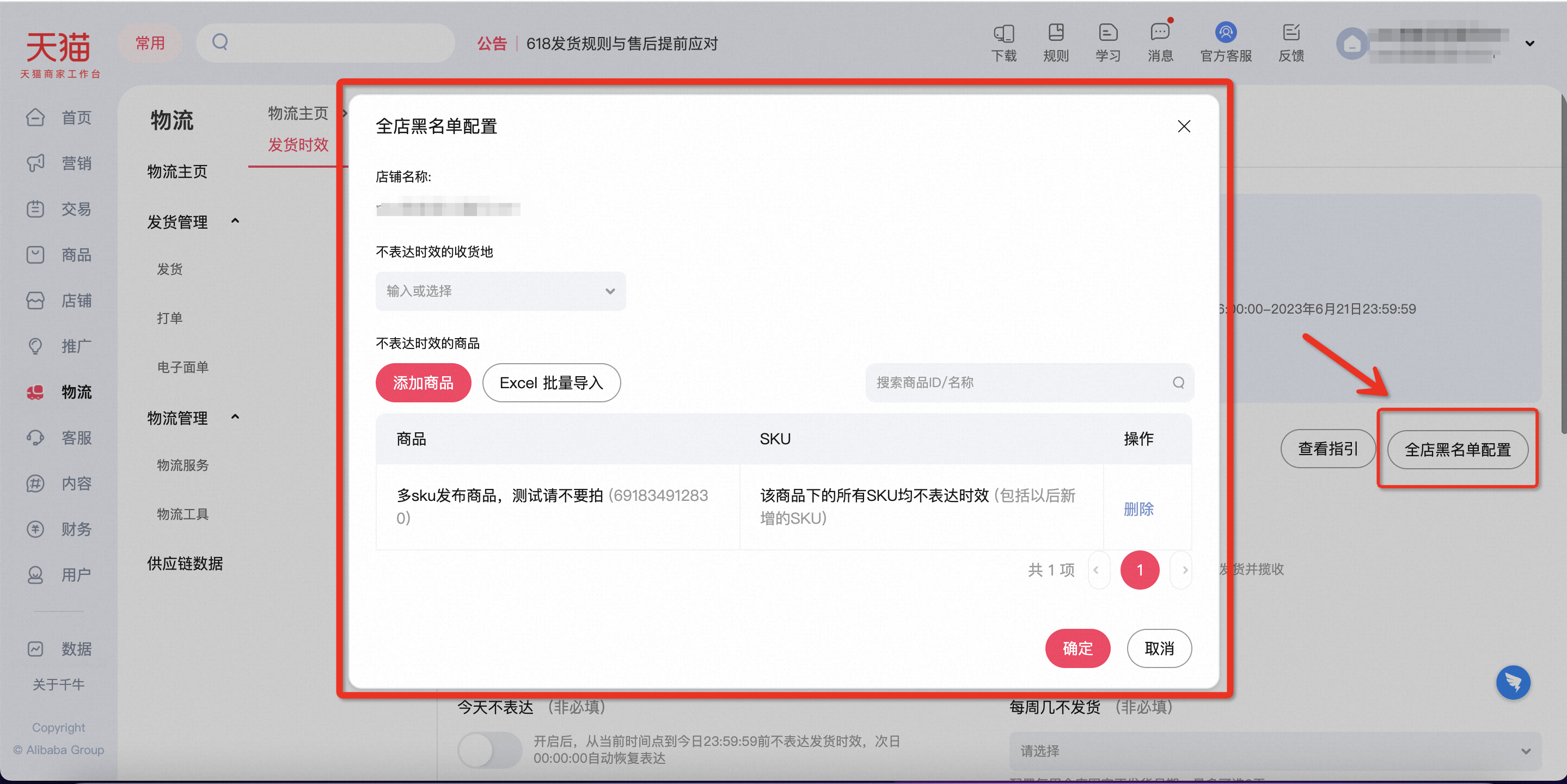Open 不表达时效的收货地 dropdown

[x=500, y=291]
